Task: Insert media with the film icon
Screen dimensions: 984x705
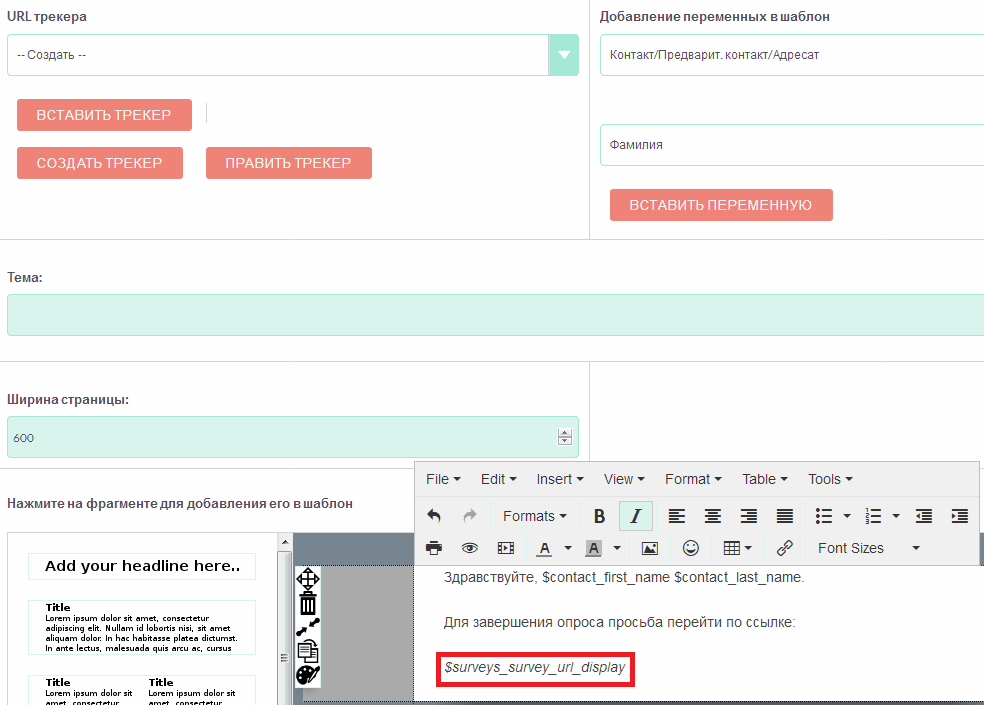Action: point(506,548)
